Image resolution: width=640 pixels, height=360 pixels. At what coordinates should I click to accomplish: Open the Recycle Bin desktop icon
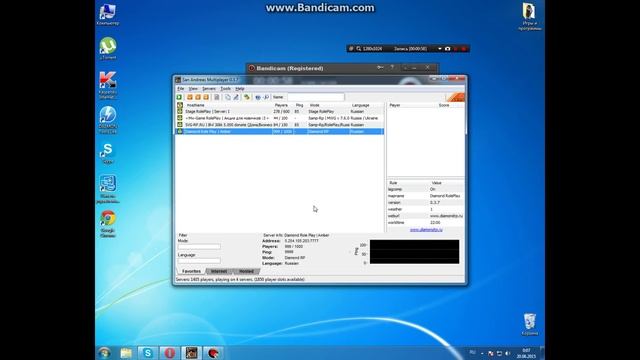[530, 324]
